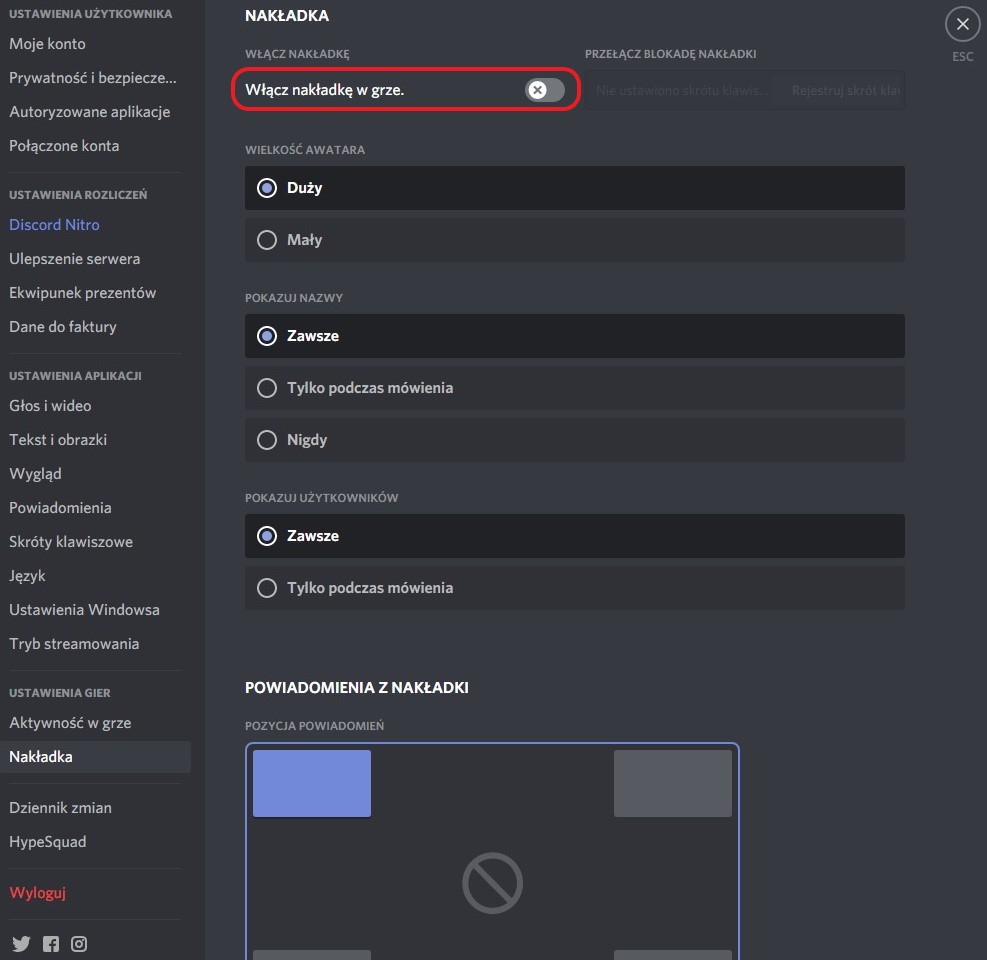
Task: Select 'Mały' avatar size radio
Action: [574, 240]
